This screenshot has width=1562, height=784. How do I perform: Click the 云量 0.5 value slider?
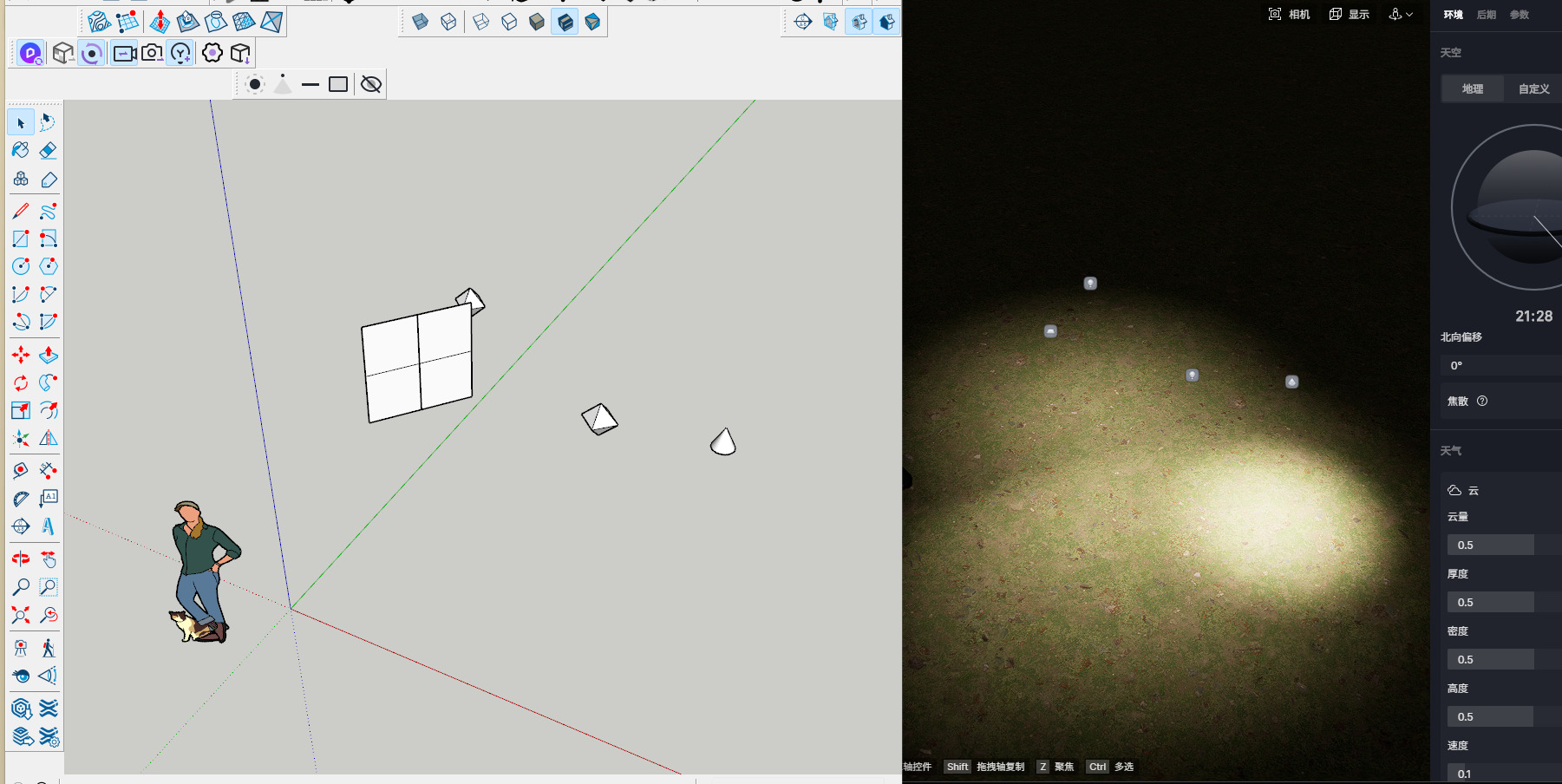(1490, 545)
